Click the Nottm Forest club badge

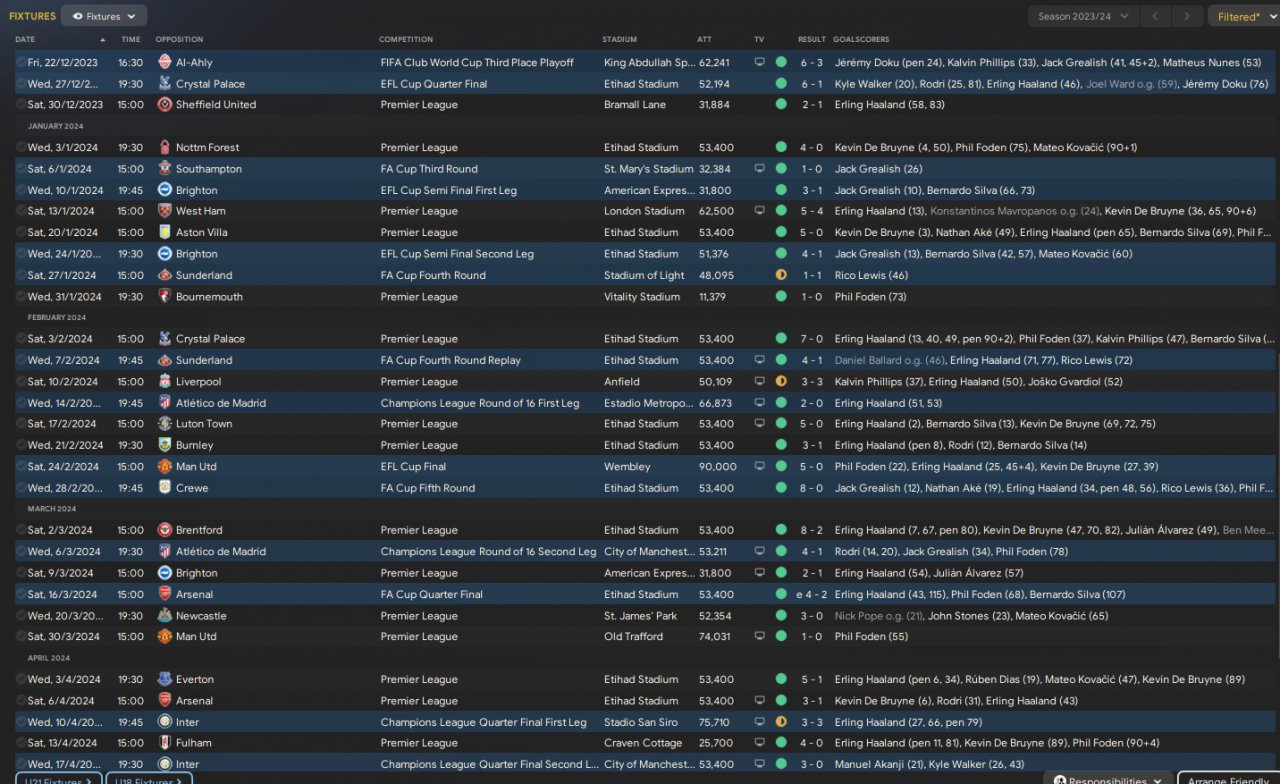(x=165, y=147)
